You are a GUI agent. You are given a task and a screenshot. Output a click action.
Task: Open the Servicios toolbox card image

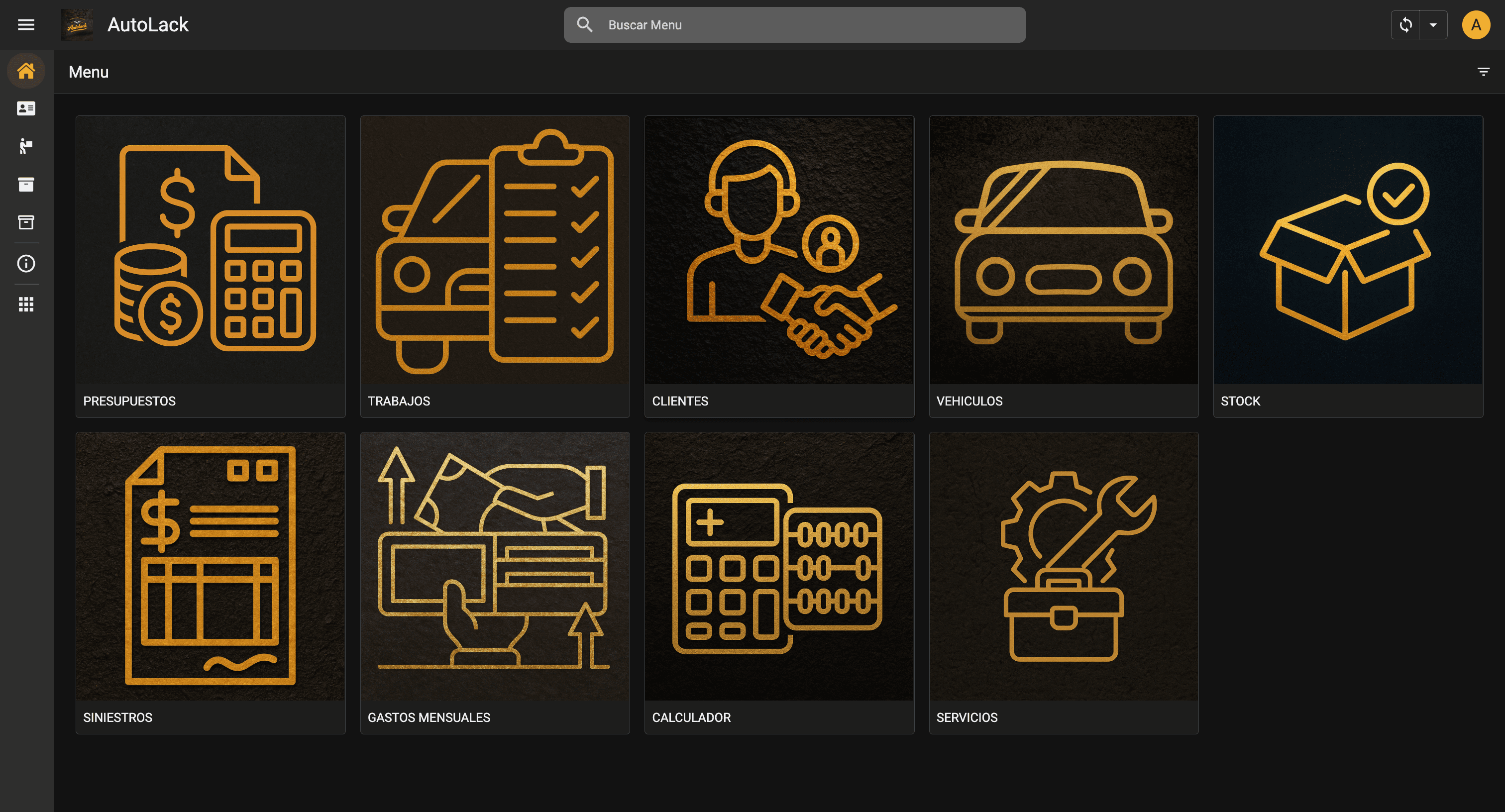coord(1064,567)
